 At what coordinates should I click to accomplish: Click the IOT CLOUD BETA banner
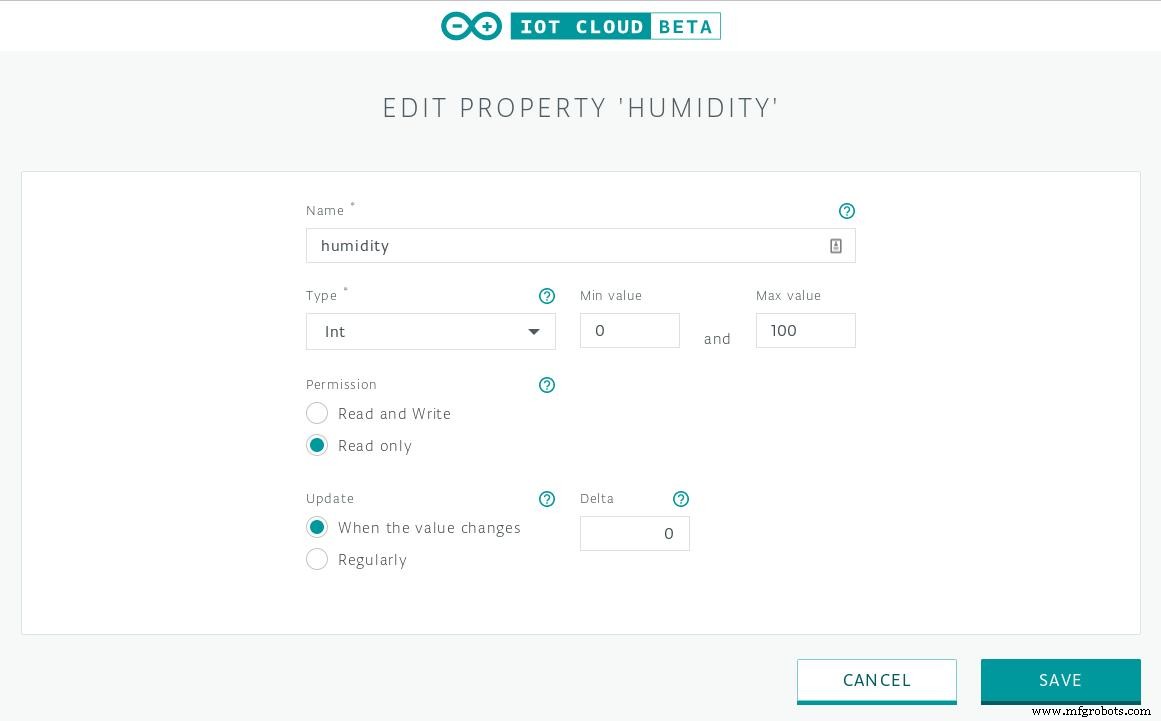click(x=616, y=26)
